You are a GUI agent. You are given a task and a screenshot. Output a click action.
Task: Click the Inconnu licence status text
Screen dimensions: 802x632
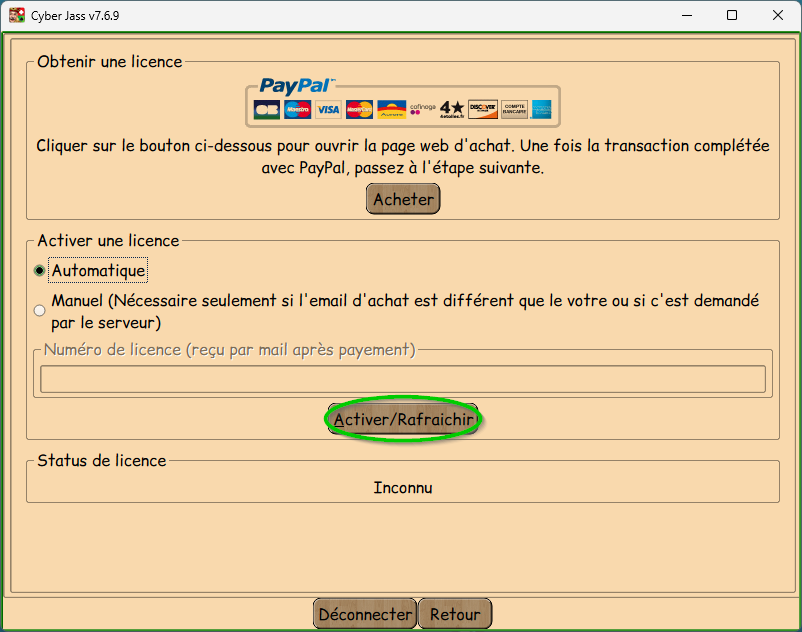(403, 487)
